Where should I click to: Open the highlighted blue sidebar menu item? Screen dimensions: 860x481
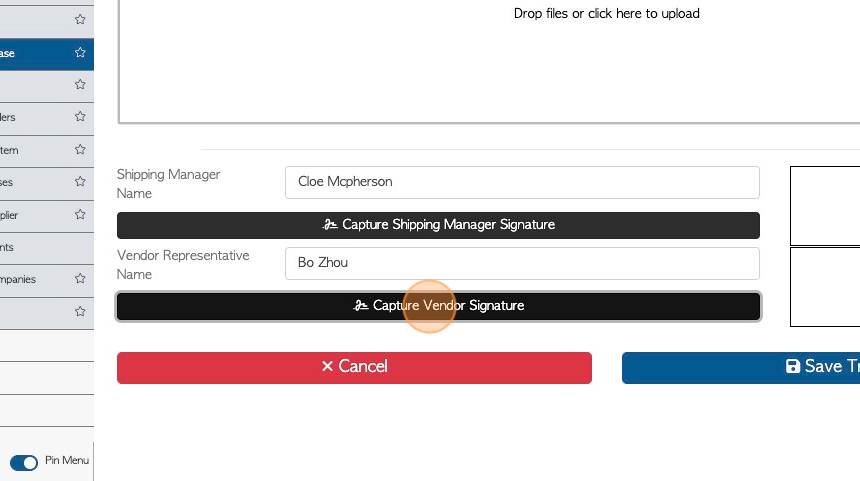47,54
